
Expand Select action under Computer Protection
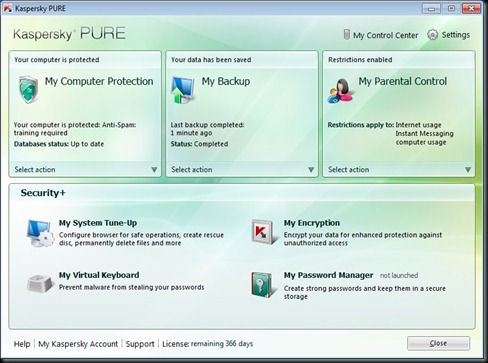[85, 169]
